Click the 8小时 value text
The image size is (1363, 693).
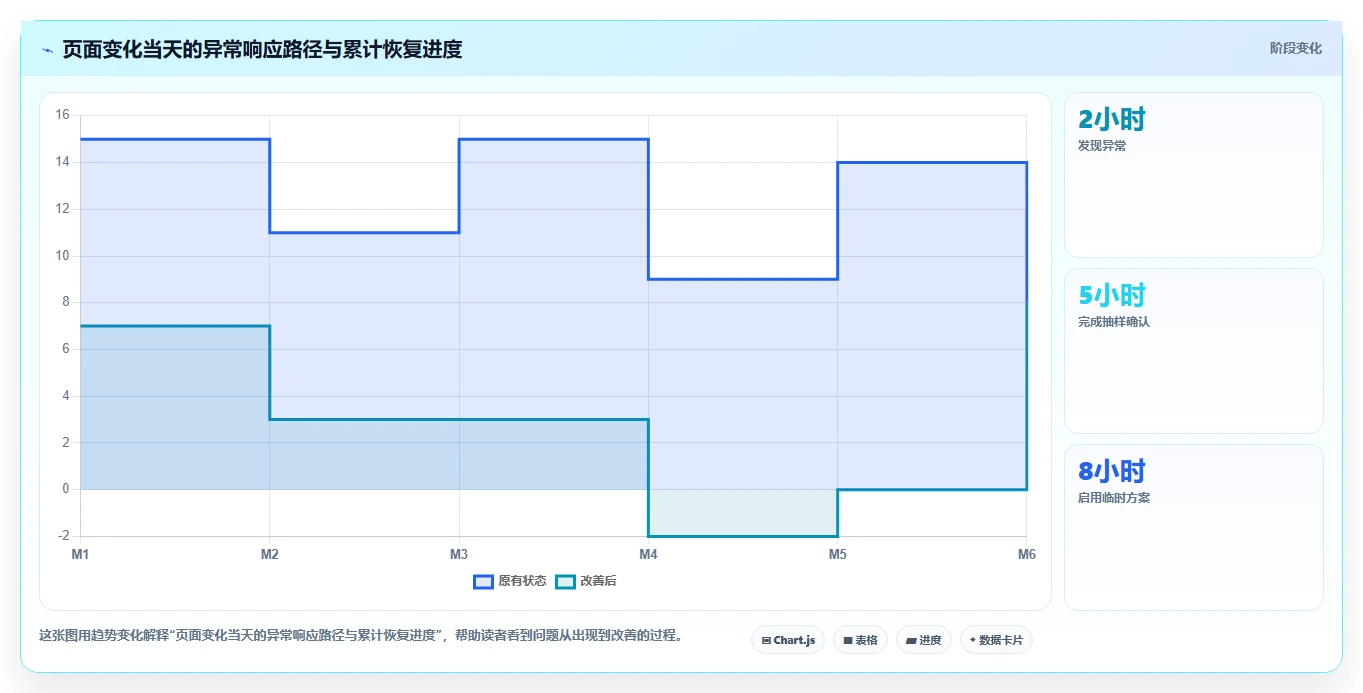pyautogui.click(x=1112, y=472)
